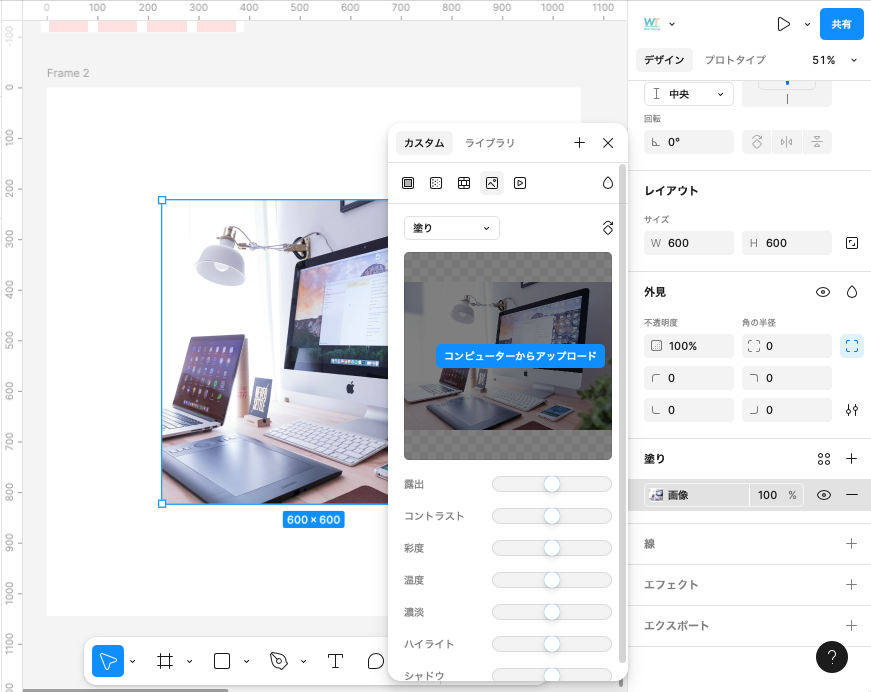Open the プロトタイプ tab
Viewport: 871px width, 692px height.
(x=735, y=60)
